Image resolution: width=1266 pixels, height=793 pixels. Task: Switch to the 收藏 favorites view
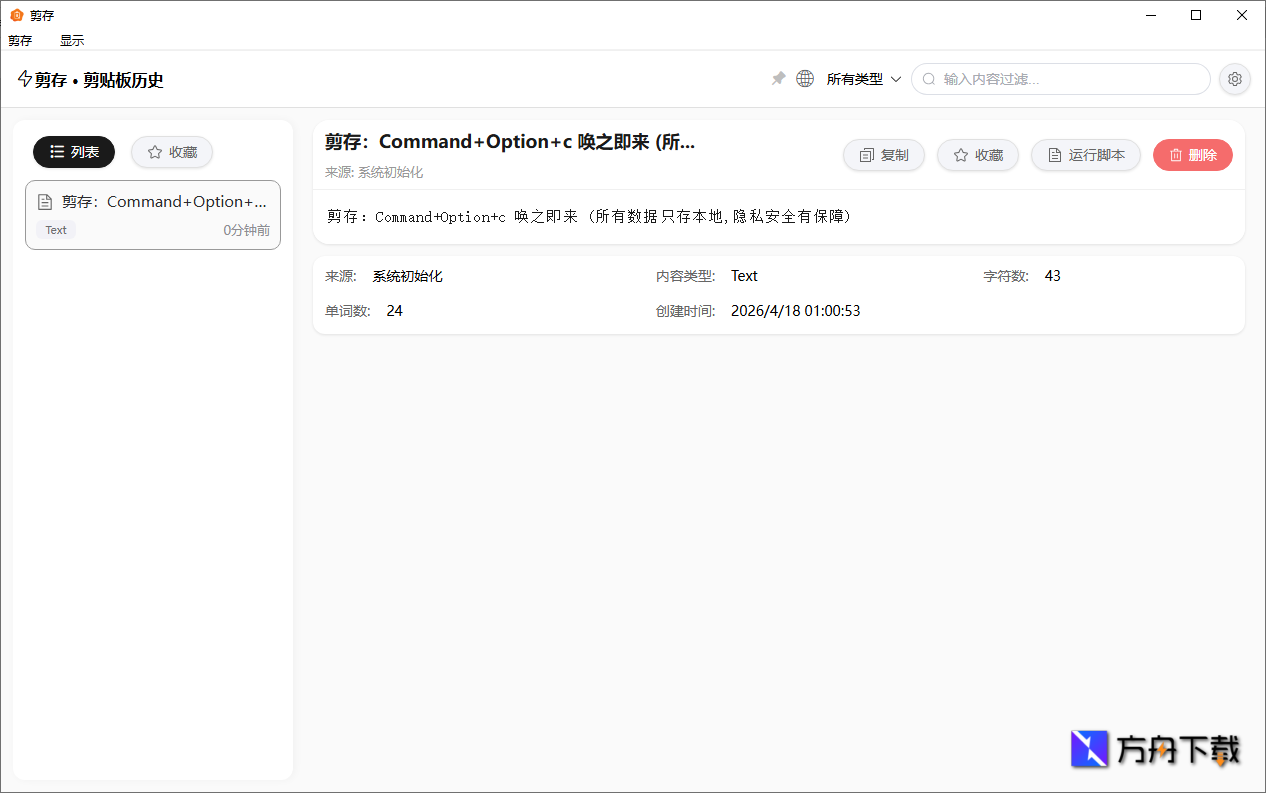coord(171,152)
